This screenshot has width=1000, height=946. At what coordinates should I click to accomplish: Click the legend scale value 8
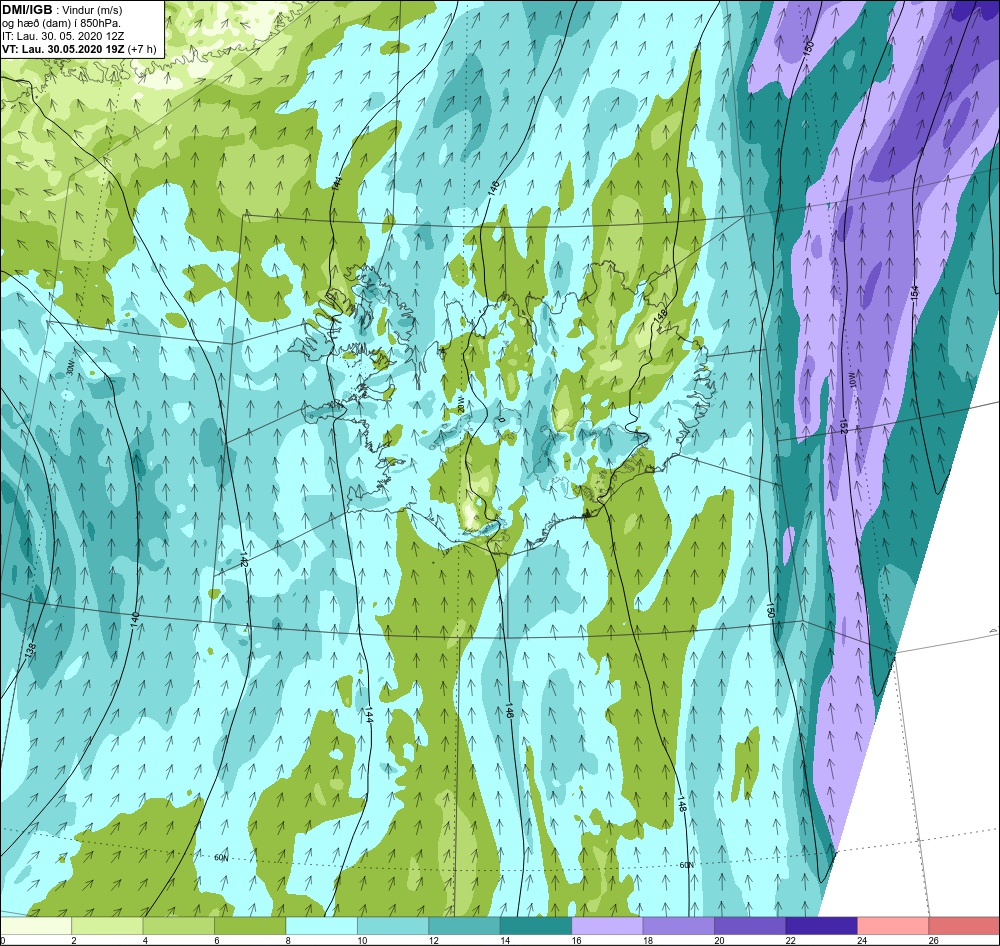288,940
